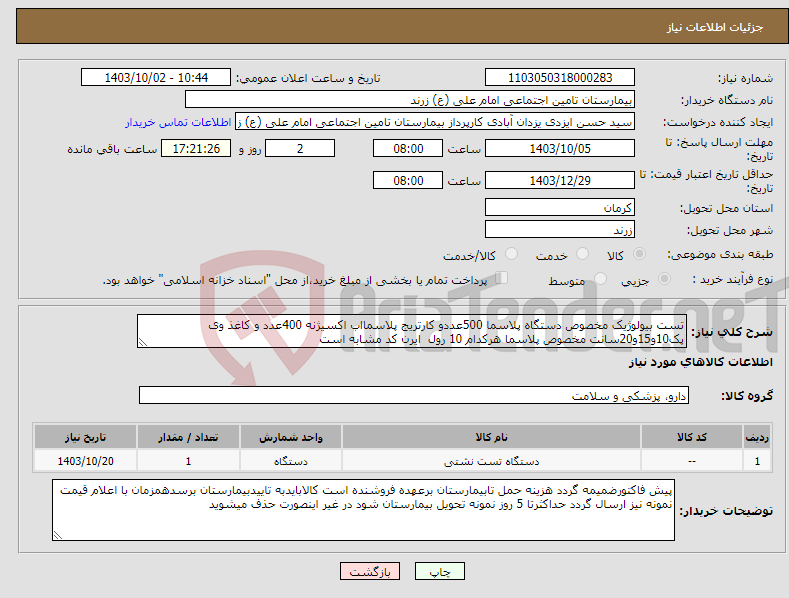Toggle the اسناد خزانه اسلامی payment checkbox

502,278
